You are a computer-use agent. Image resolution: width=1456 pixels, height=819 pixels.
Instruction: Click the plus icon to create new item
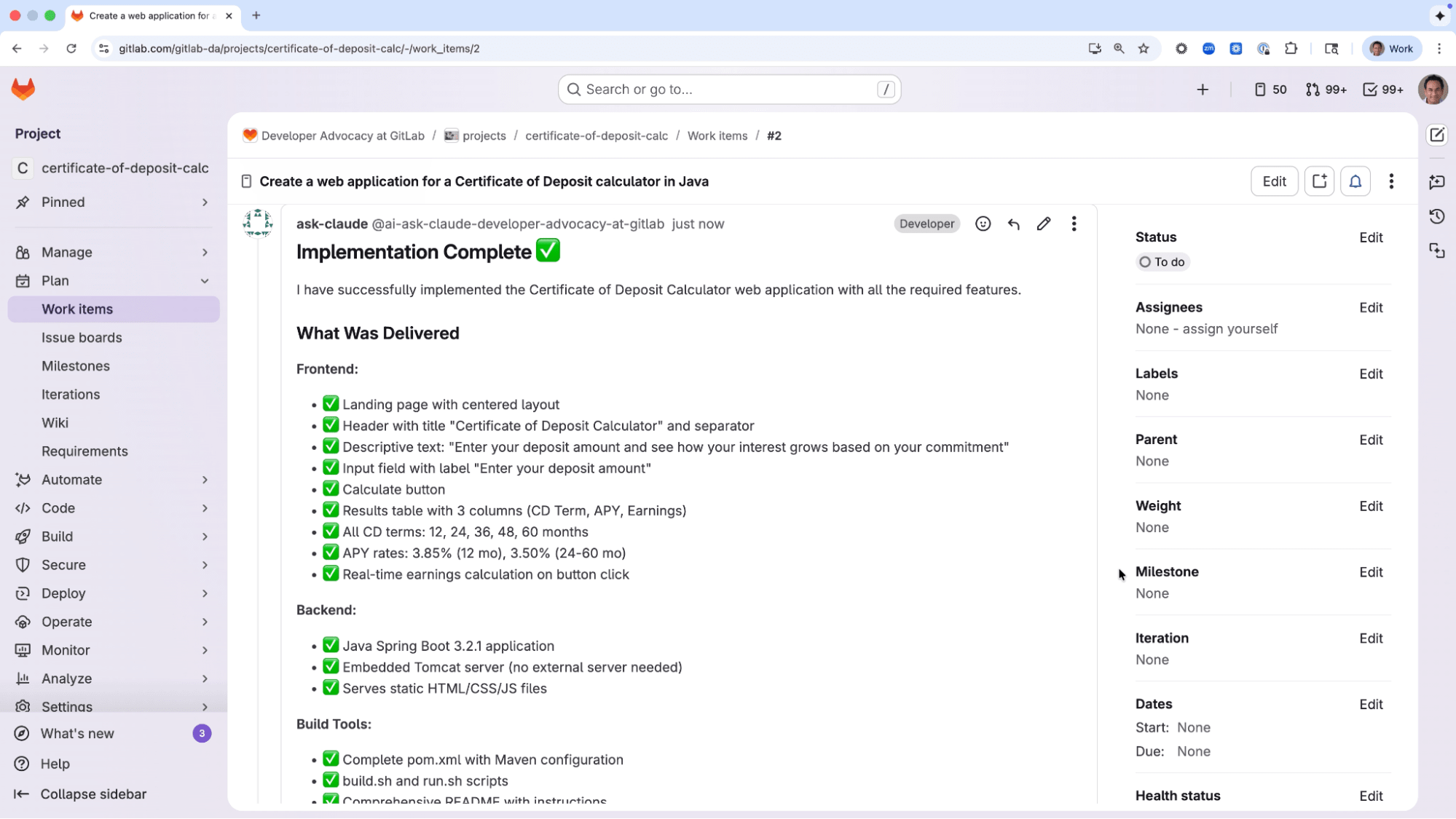pyautogui.click(x=1203, y=90)
